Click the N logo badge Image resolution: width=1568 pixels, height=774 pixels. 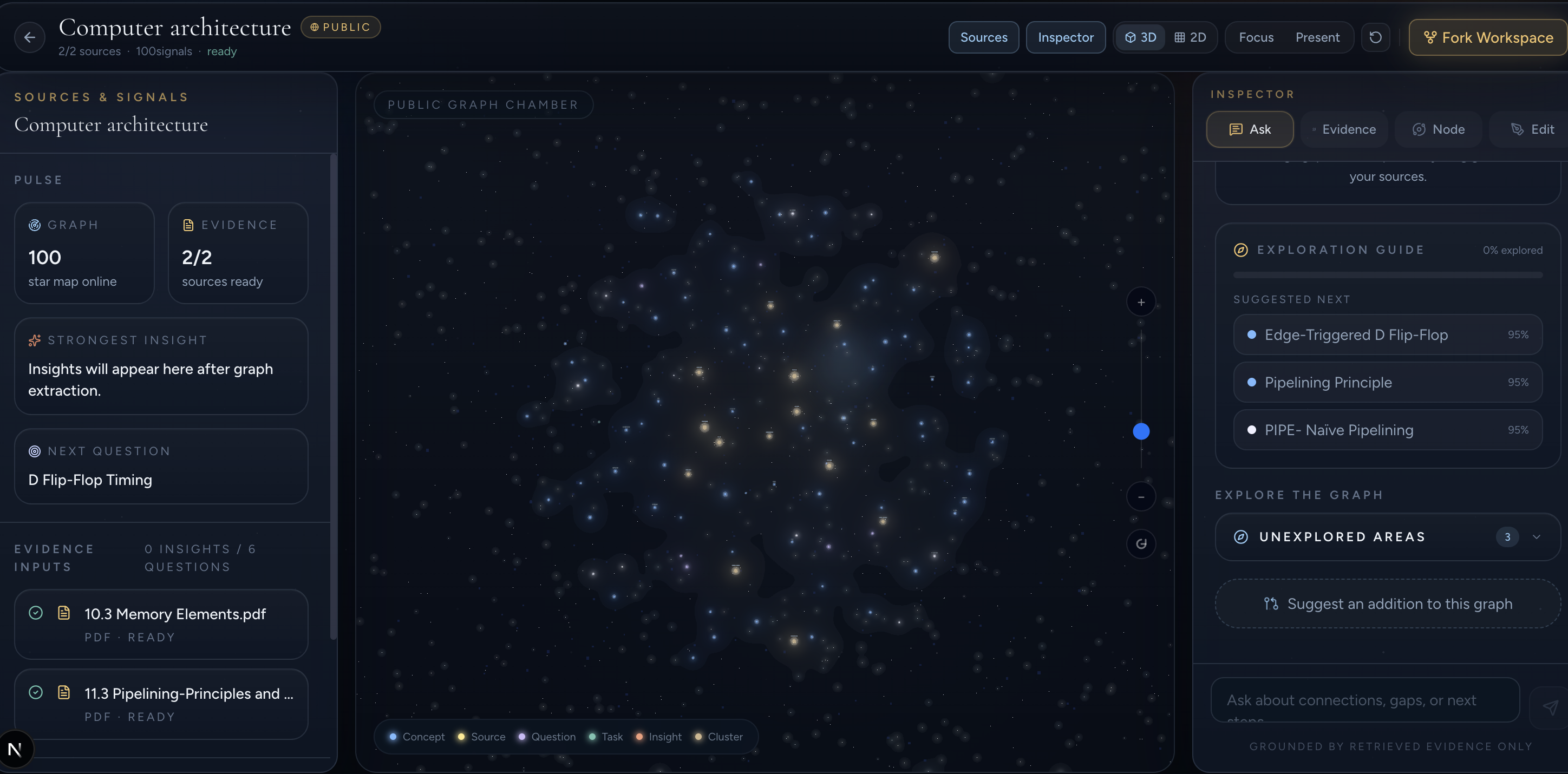click(15, 750)
